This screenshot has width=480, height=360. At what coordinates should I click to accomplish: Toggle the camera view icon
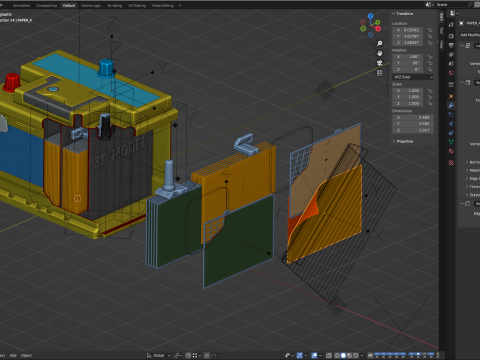pyautogui.click(x=379, y=63)
